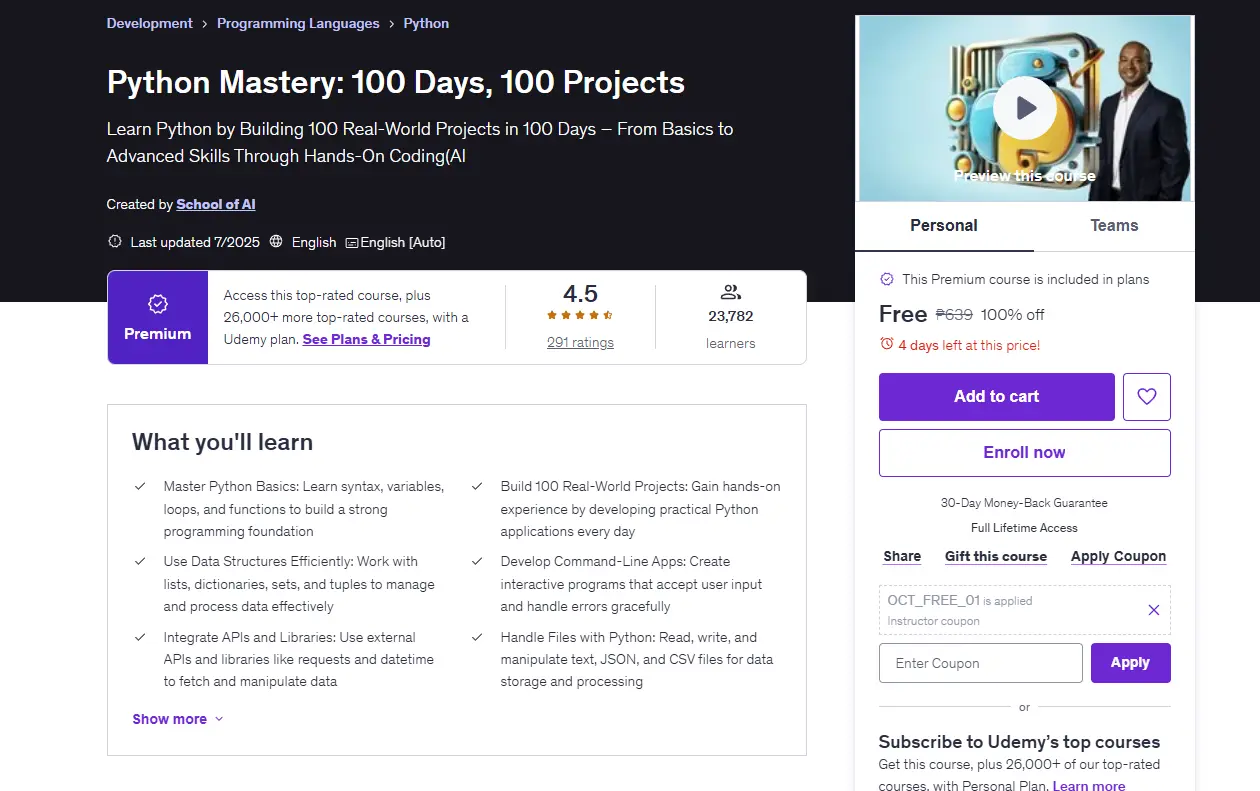The image size is (1260, 791).
Task: Open the 291 ratings link
Action: (580, 342)
